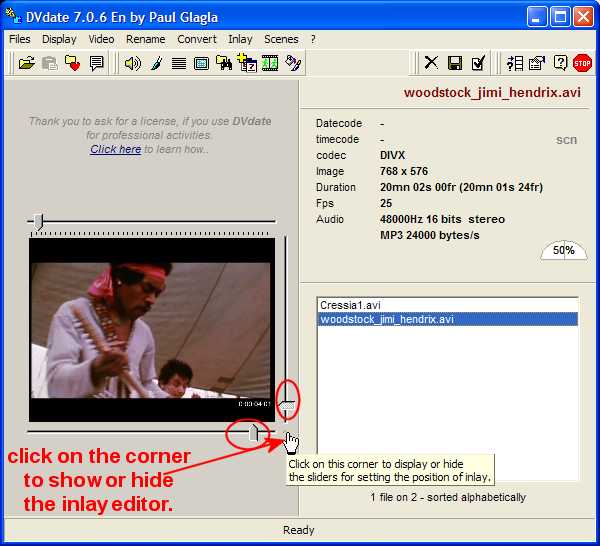Image resolution: width=600 pixels, height=546 pixels.
Task: Open the Video menu
Action: (101, 39)
